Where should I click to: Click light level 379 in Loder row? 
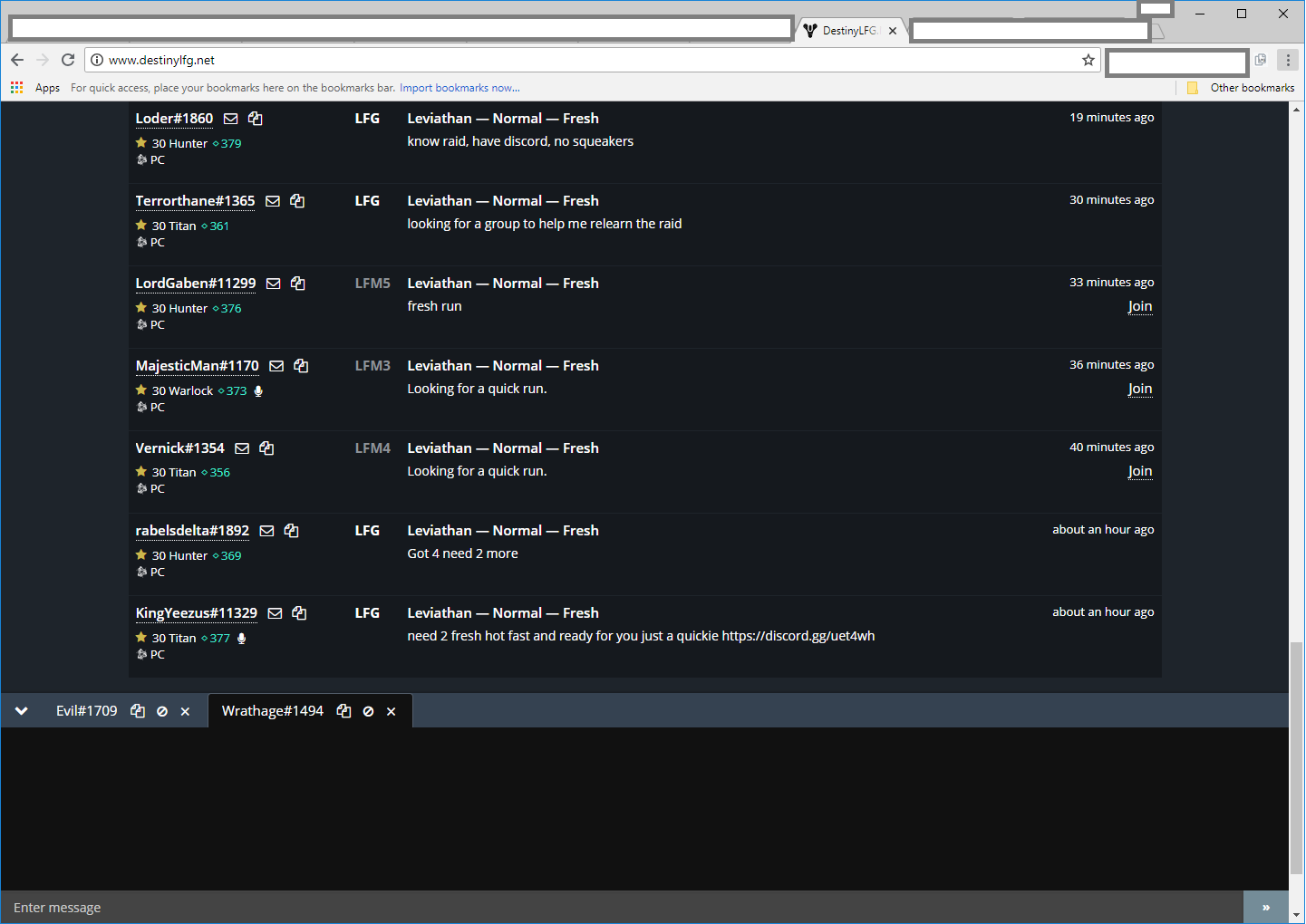[x=227, y=144]
